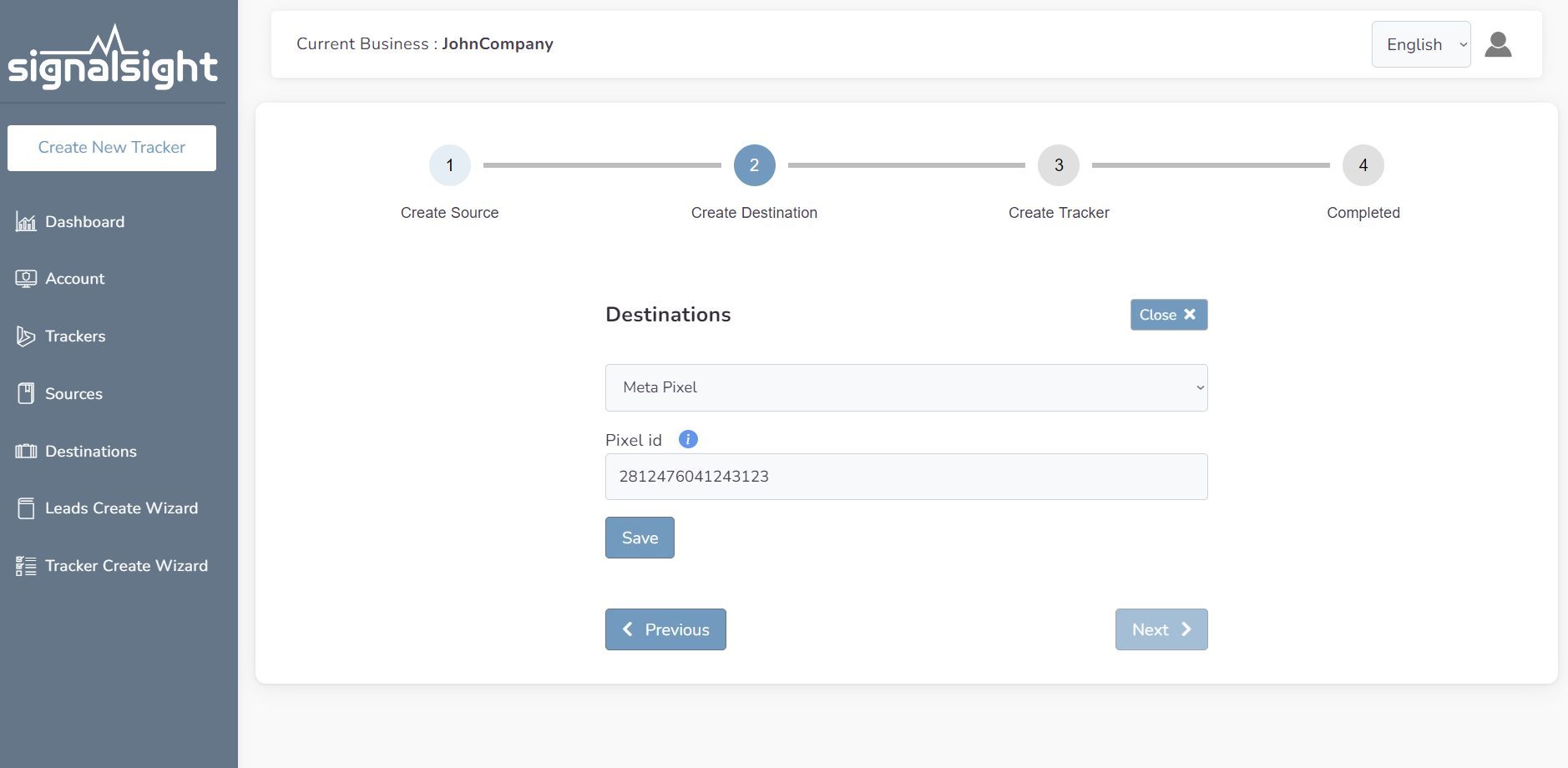Click the Destinations heading text

point(668,315)
